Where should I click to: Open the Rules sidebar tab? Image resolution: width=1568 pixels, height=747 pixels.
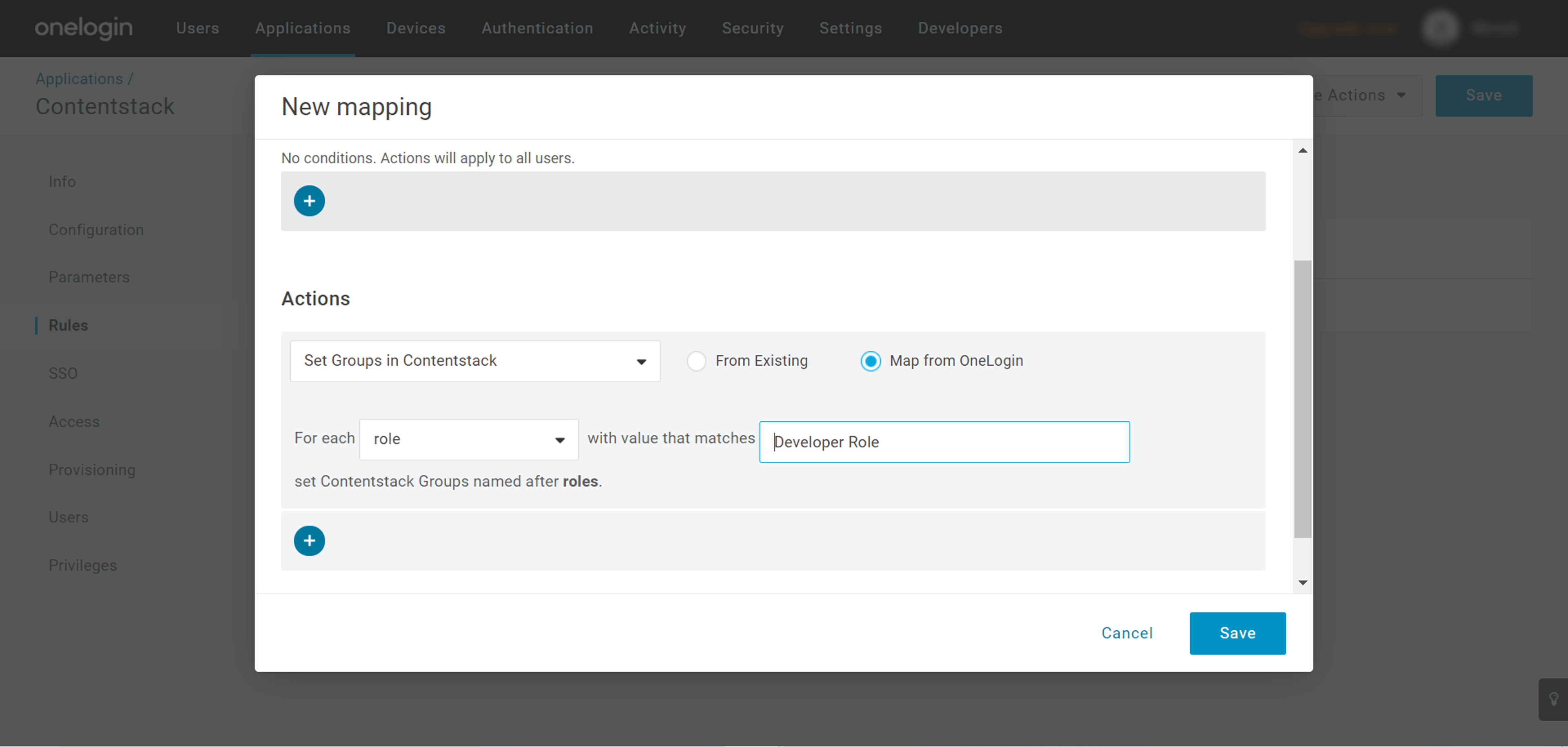click(68, 325)
